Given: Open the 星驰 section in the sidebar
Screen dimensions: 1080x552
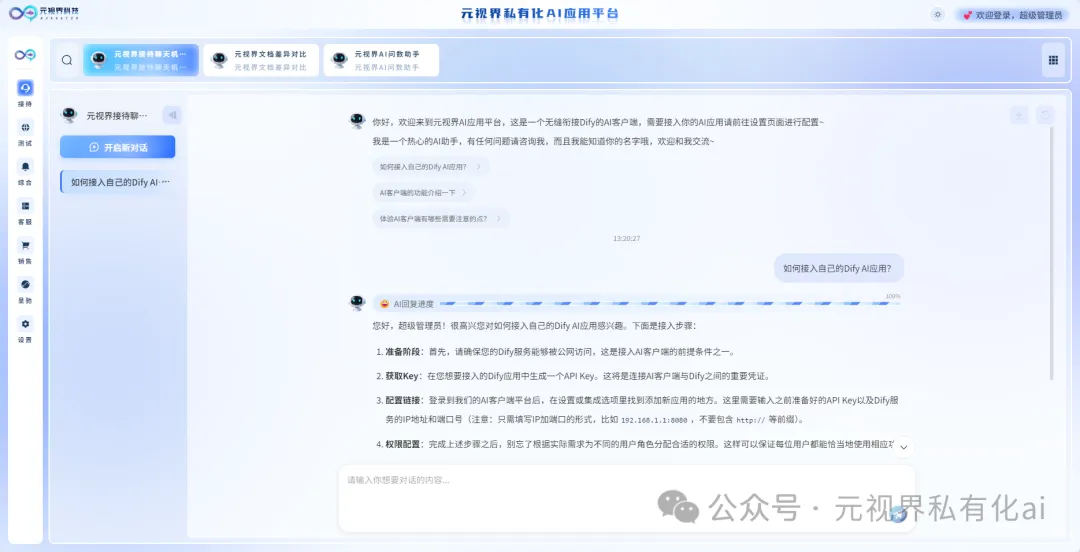Looking at the screenshot, I should pos(25,290).
